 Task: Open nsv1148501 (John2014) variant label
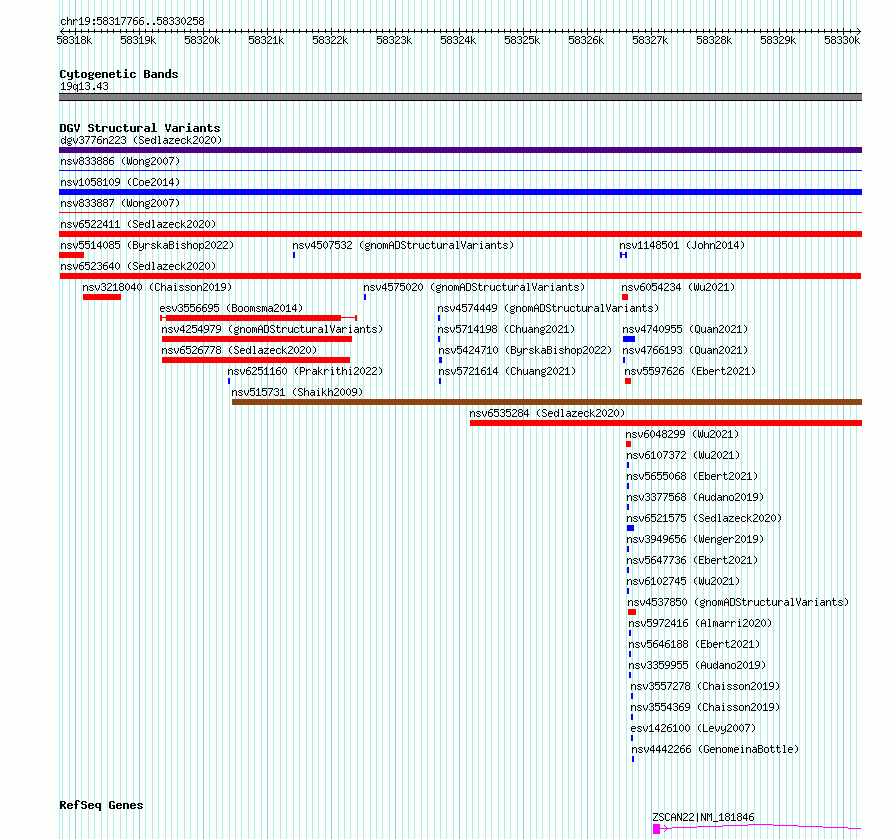682,245
